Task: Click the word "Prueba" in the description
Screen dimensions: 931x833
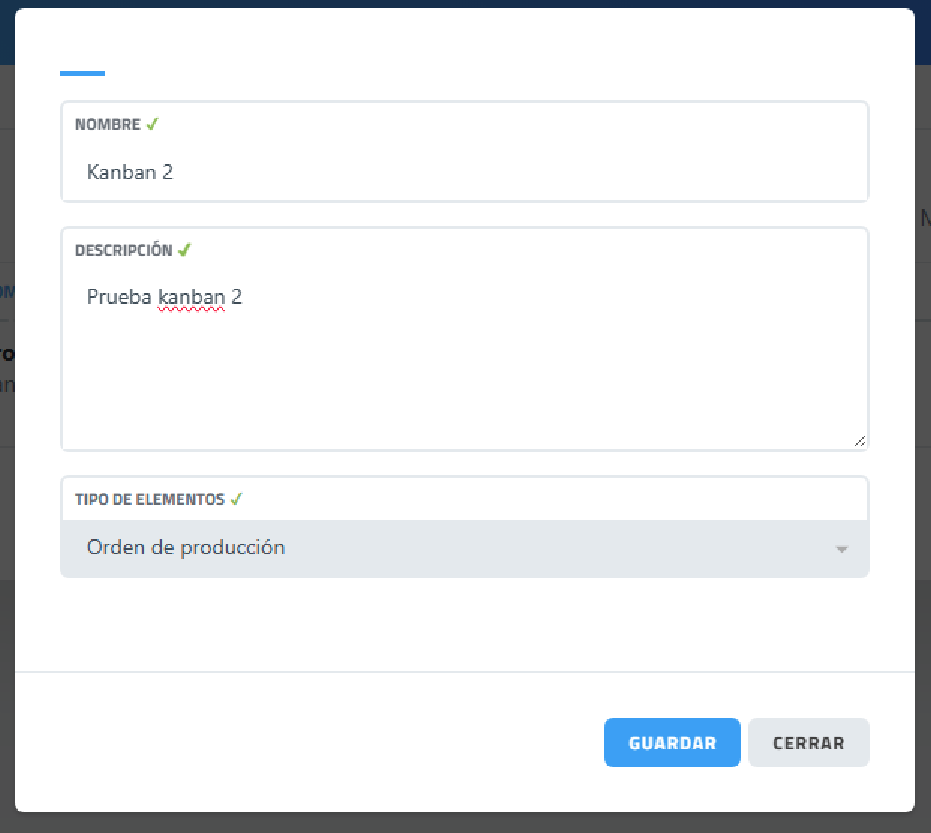Action: tap(120, 297)
